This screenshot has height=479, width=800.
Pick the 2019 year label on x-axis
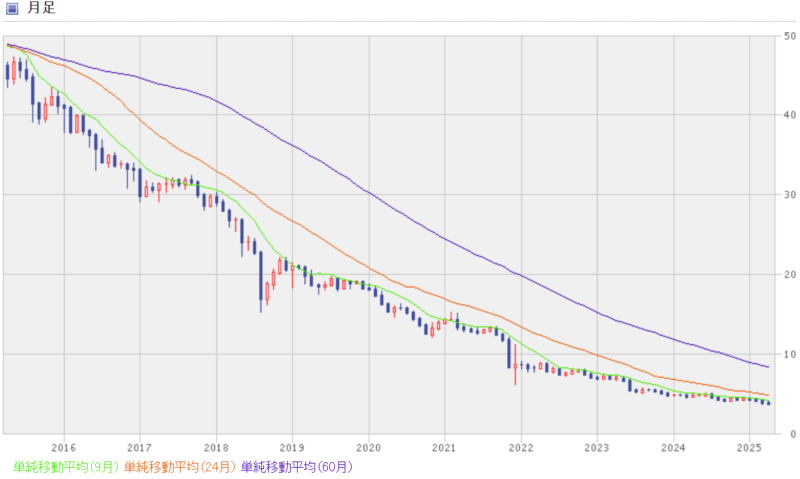click(292, 446)
